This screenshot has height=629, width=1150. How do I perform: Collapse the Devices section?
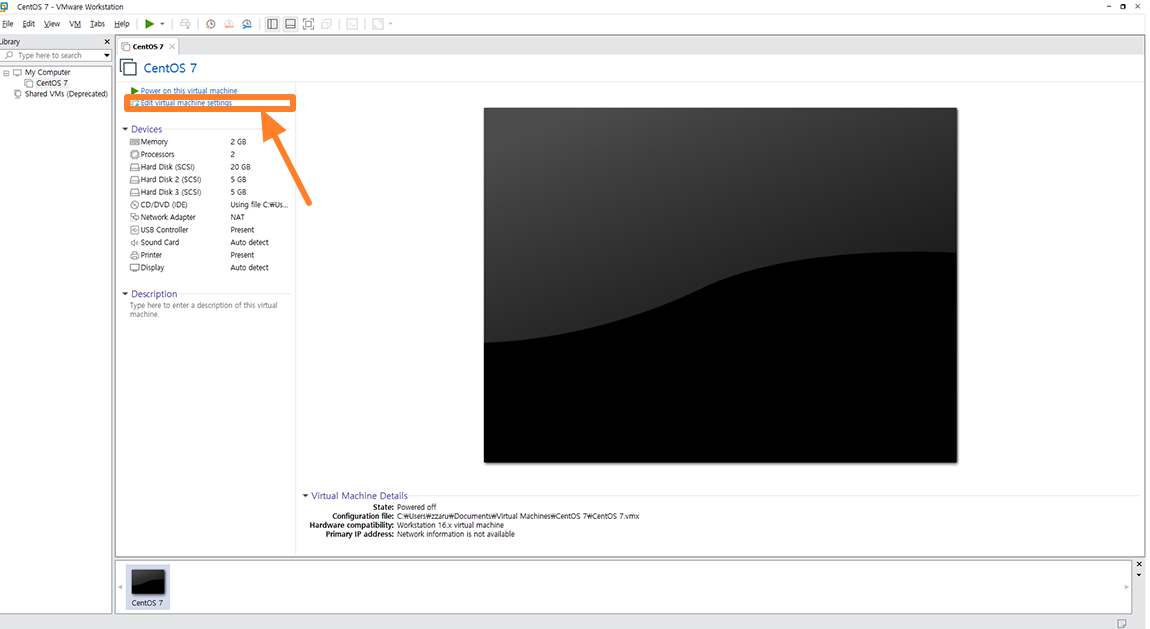tap(125, 129)
